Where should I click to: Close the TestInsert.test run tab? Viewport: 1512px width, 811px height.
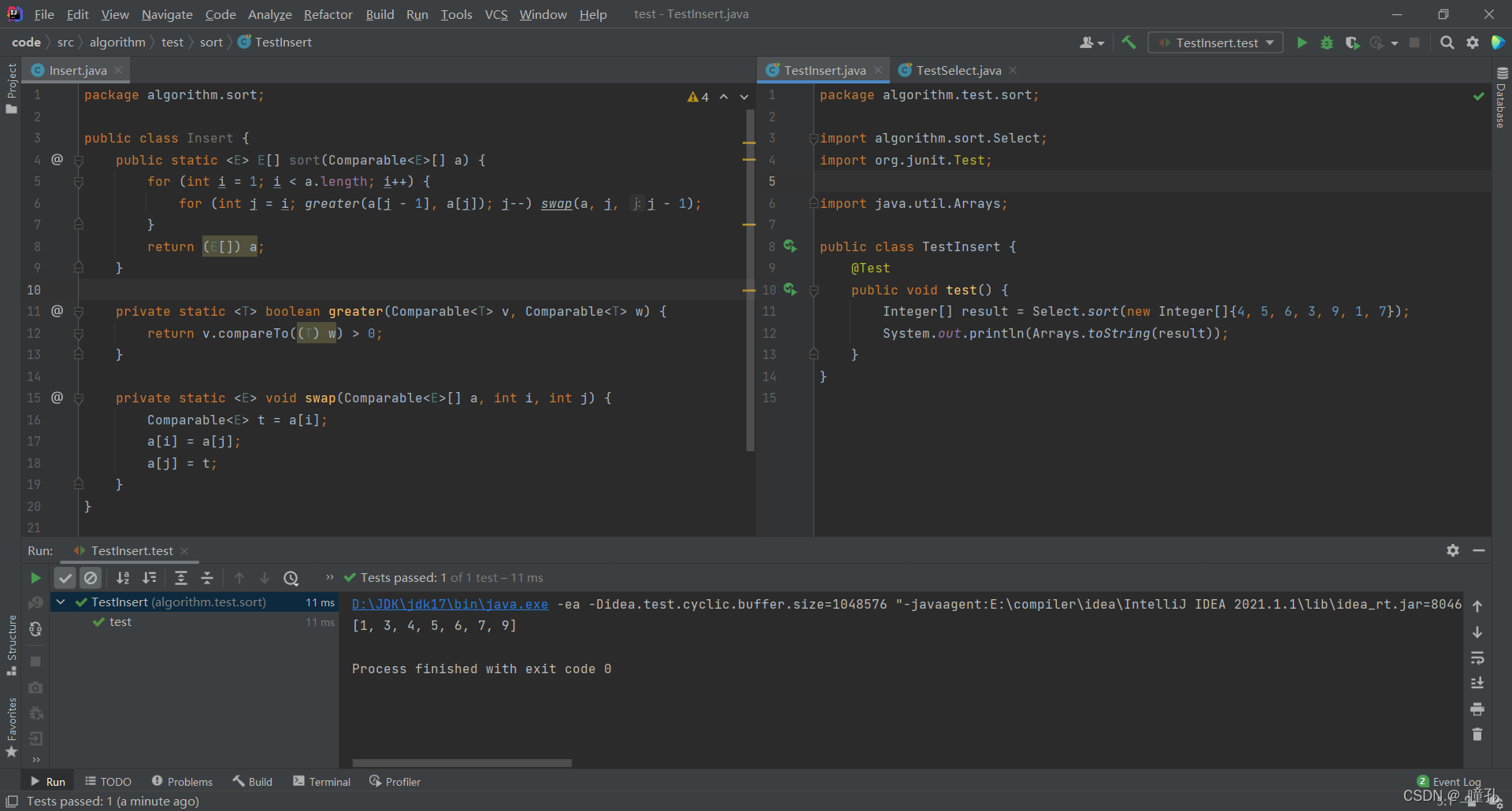(x=184, y=551)
